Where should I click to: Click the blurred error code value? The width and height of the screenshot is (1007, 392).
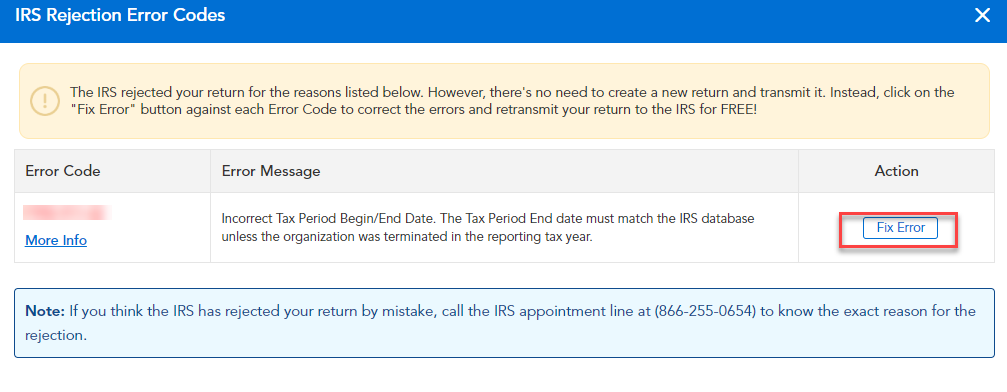pyautogui.click(x=67, y=213)
